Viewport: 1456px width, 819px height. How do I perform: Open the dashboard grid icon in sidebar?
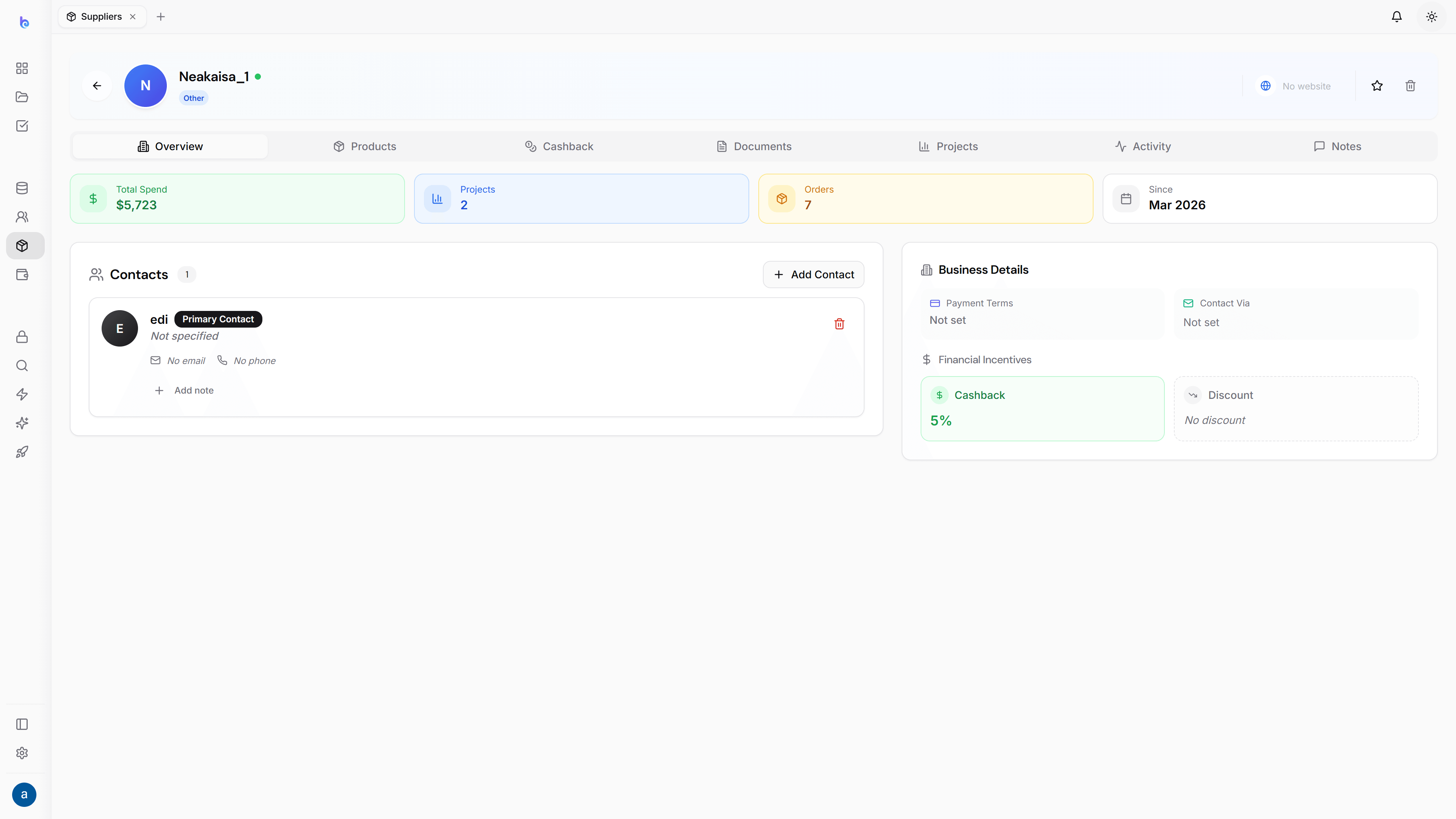click(x=22, y=68)
